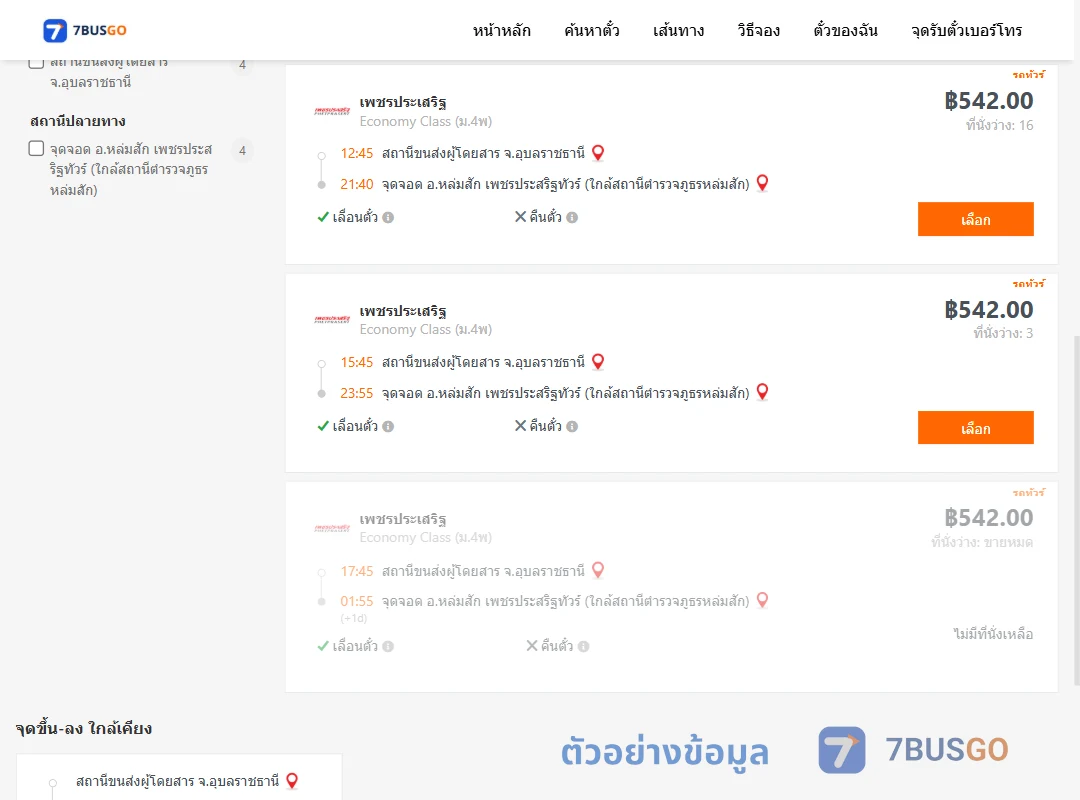This screenshot has height=800, width=1080.
Task: Click the (+1d) next-day note under 01:55
Action: click(353, 618)
